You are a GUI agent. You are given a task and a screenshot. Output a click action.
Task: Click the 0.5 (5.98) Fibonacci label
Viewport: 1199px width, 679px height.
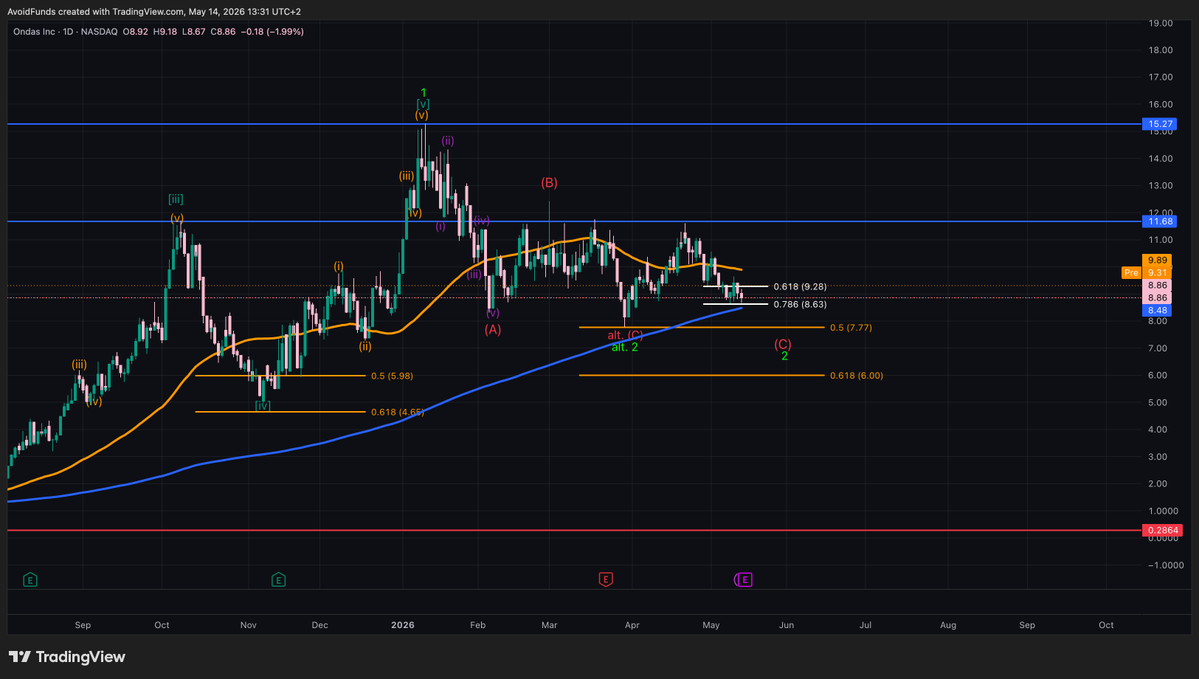tap(392, 376)
